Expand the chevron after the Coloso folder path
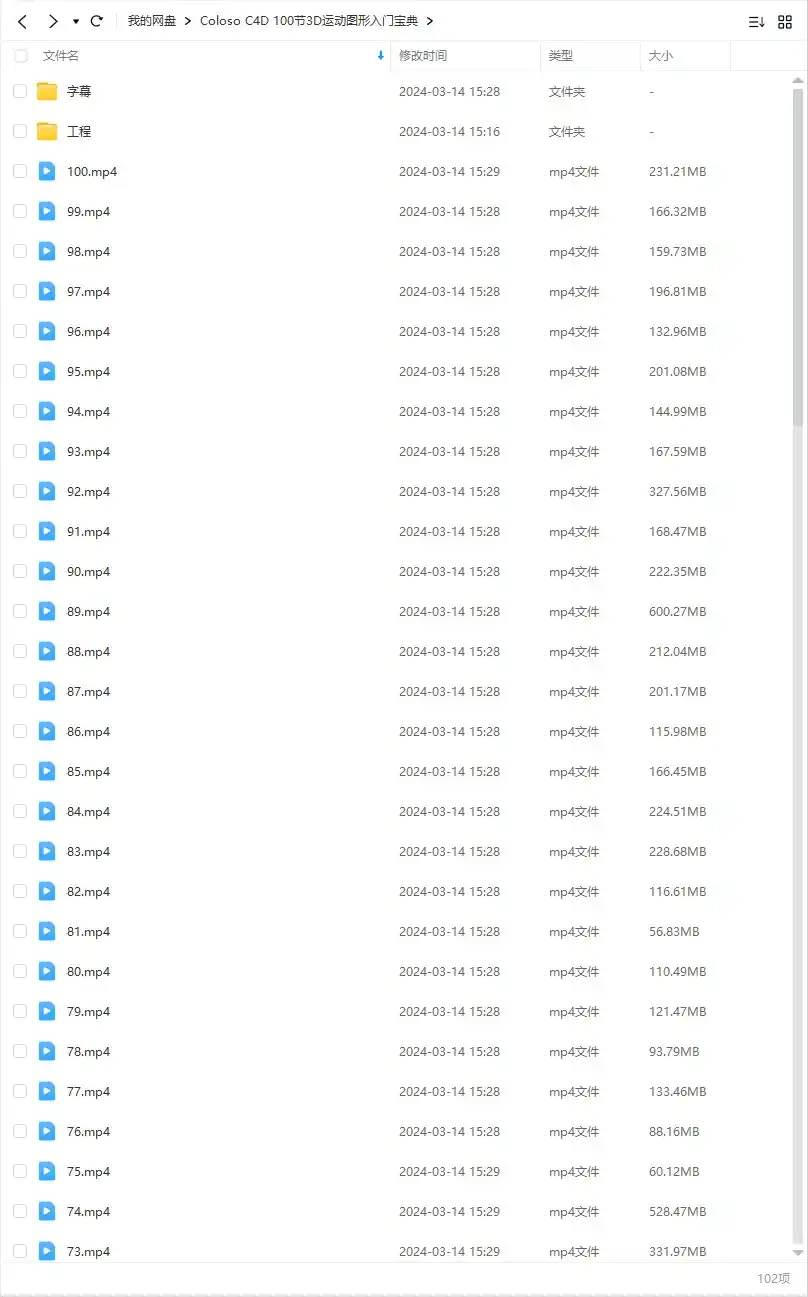The width and height of the screenshot is (808, 1297). coord(429,21)
